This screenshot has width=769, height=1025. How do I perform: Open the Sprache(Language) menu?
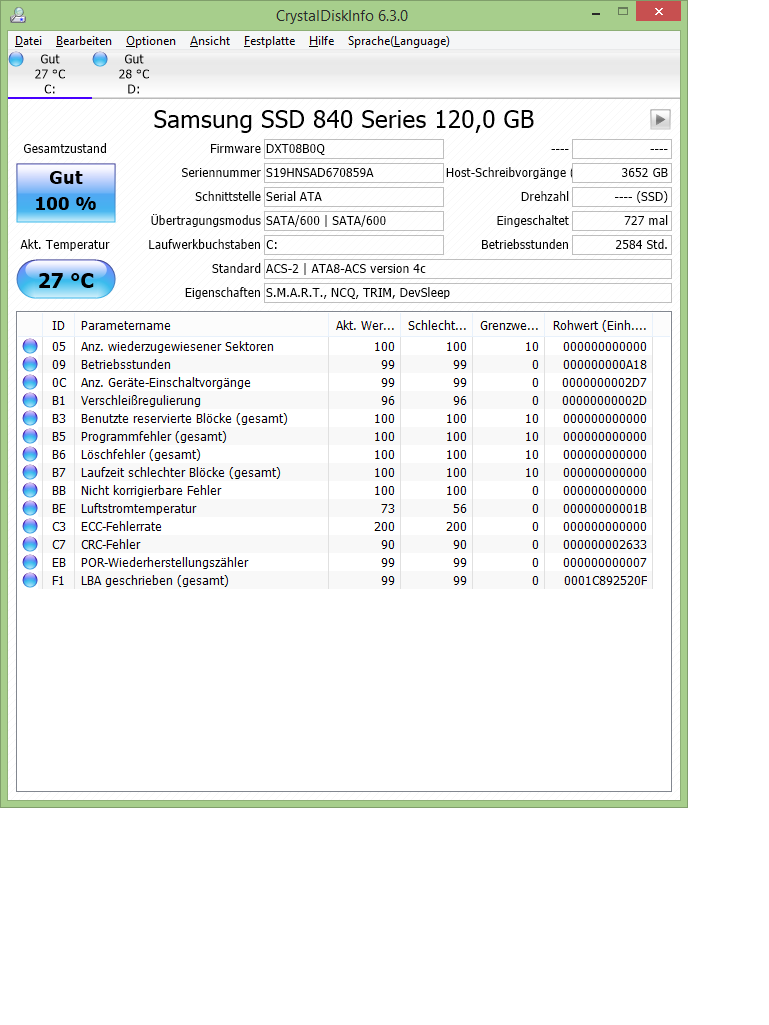(x=398, y=41)
